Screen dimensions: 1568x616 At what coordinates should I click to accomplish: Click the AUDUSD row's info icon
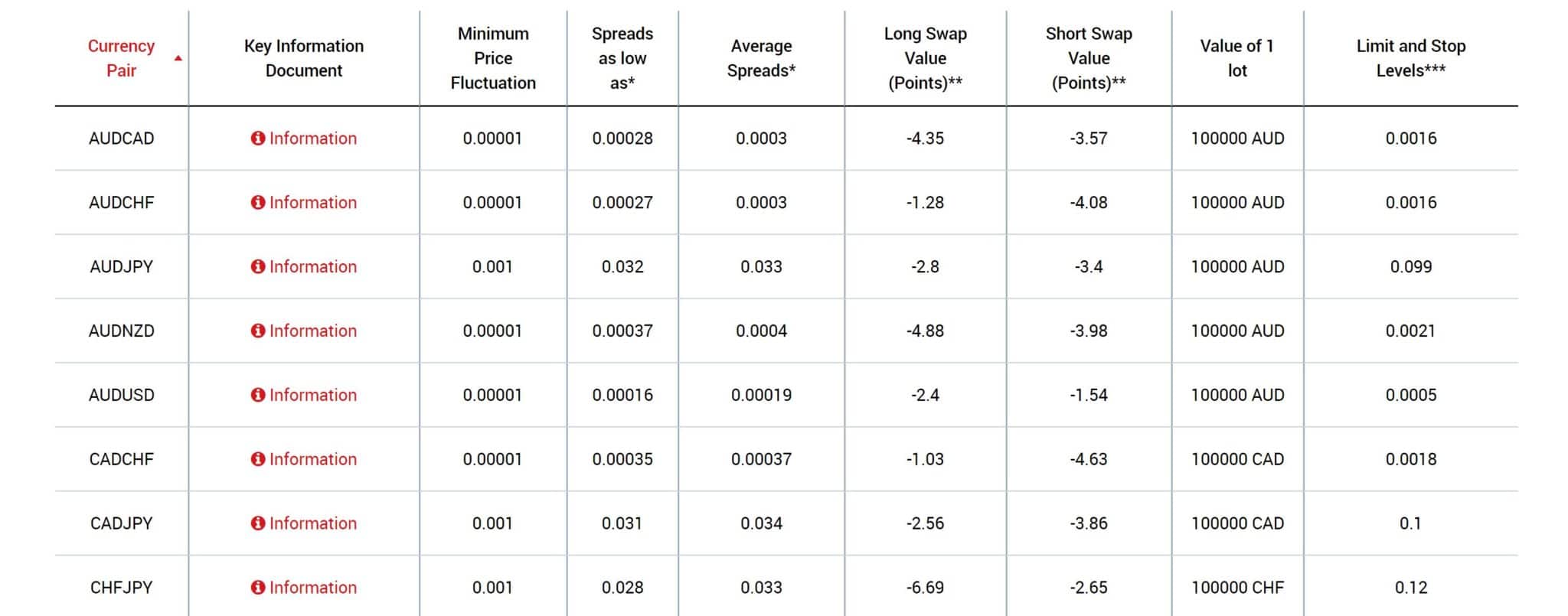(258, 396)
